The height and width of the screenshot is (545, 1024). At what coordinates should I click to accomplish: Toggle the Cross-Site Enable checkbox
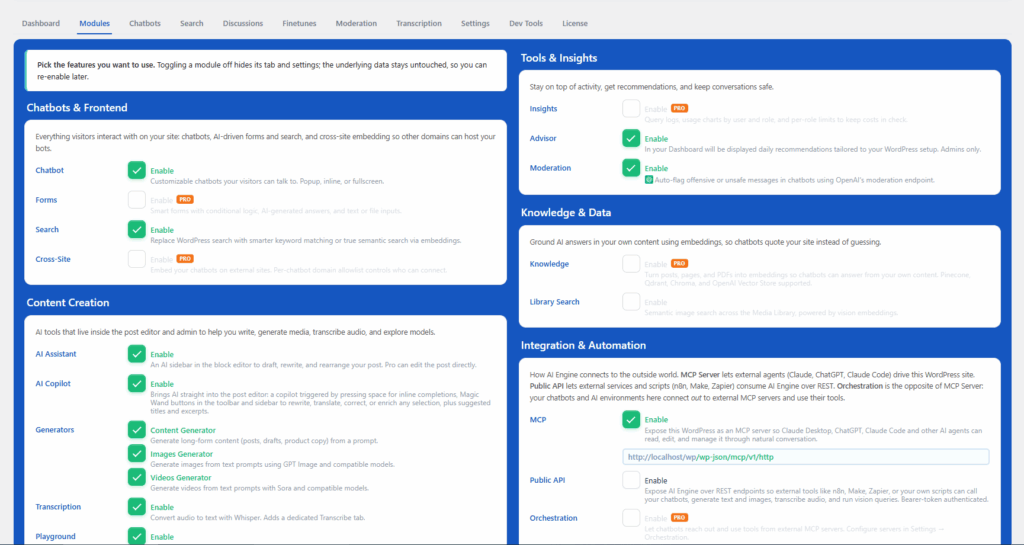(136, 259)
